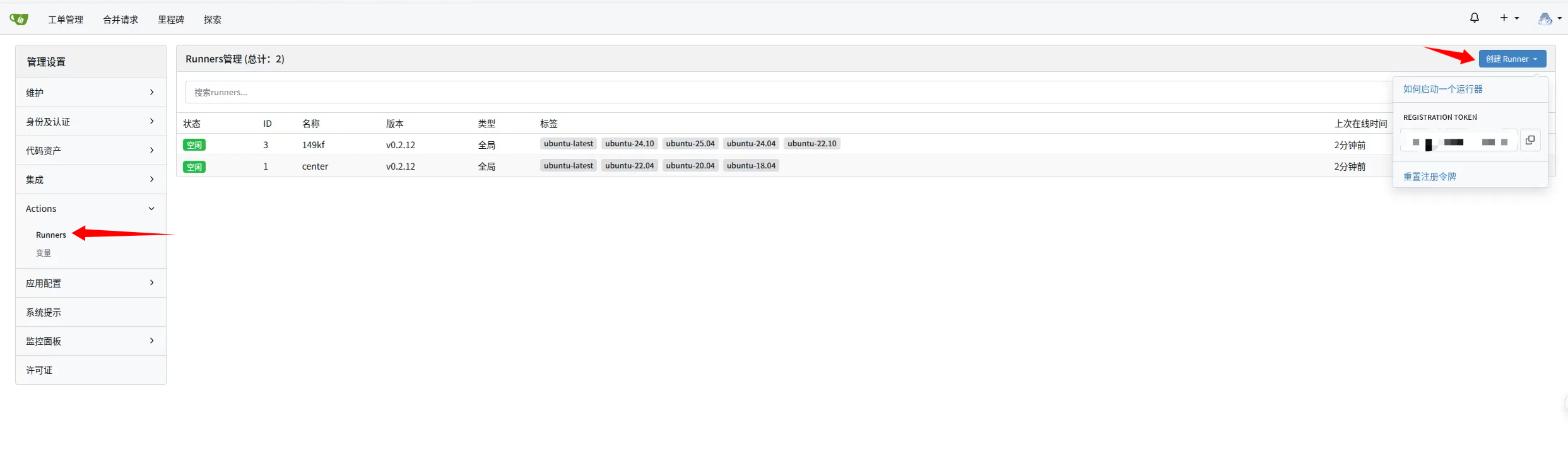Click the 如何启动一个运行器 link
This screenshot has height=449, width=1568.
pos(1442,90)
